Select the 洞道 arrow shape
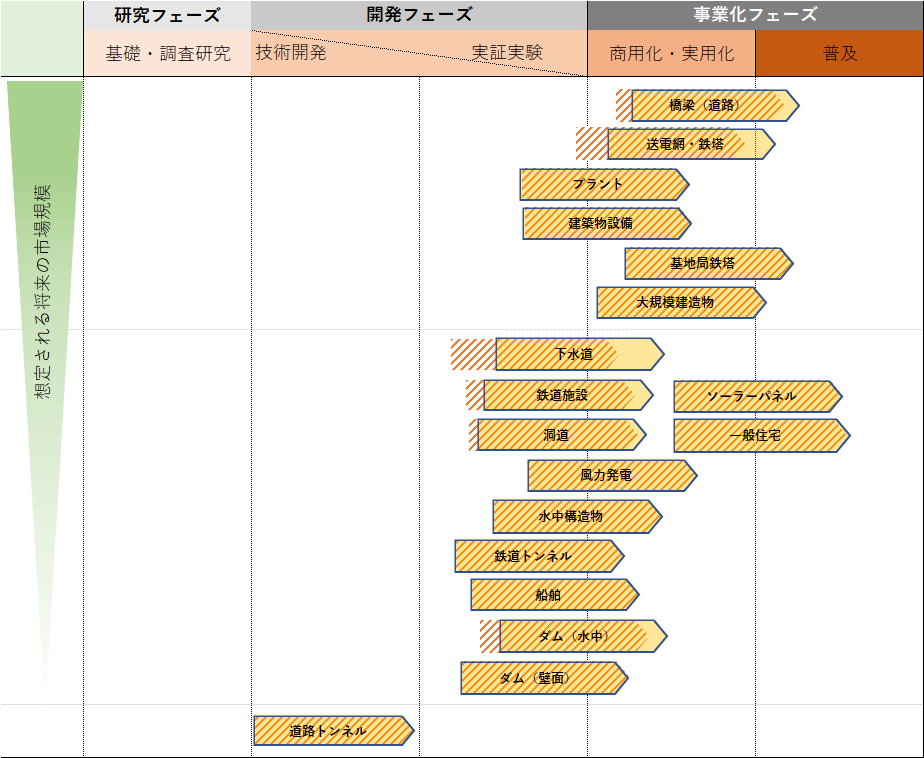The image size is (924, 758). 560,436
